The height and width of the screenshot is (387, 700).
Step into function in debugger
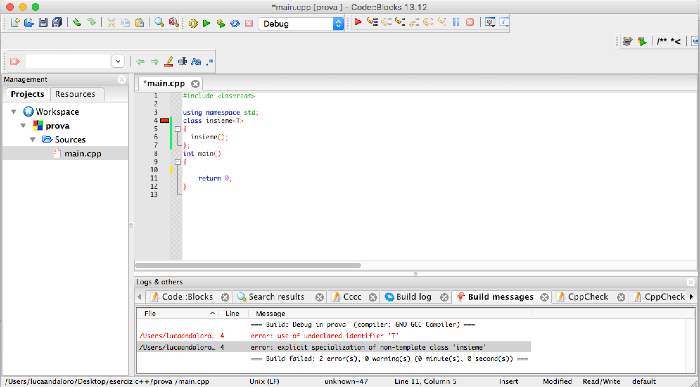tap(400, 22)
